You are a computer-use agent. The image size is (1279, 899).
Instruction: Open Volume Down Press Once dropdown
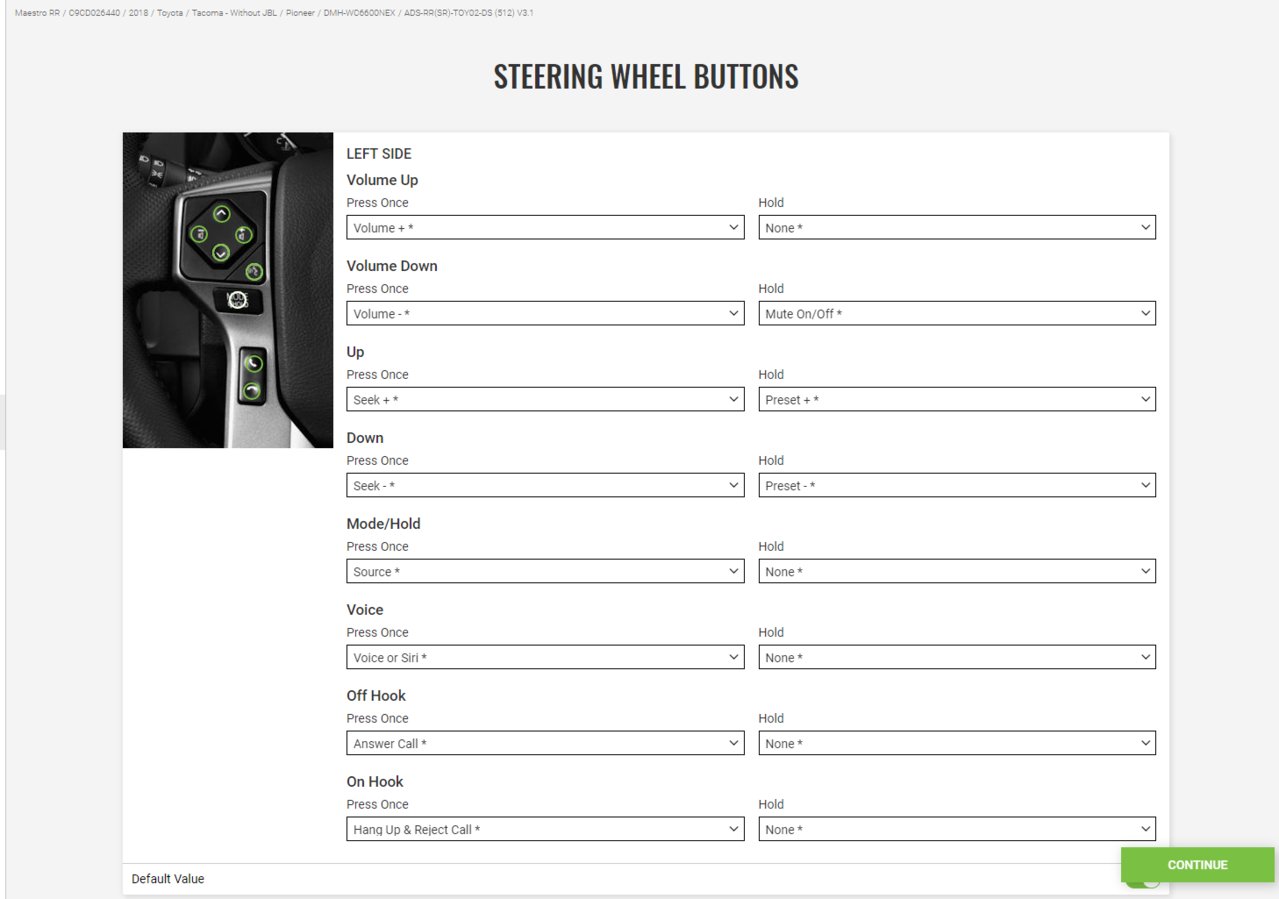click(545, 314)
